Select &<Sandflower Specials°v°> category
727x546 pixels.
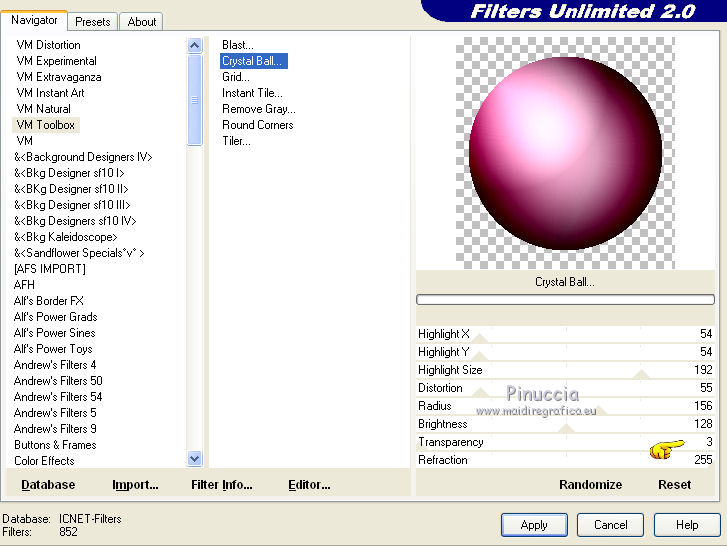click(79, 253)
